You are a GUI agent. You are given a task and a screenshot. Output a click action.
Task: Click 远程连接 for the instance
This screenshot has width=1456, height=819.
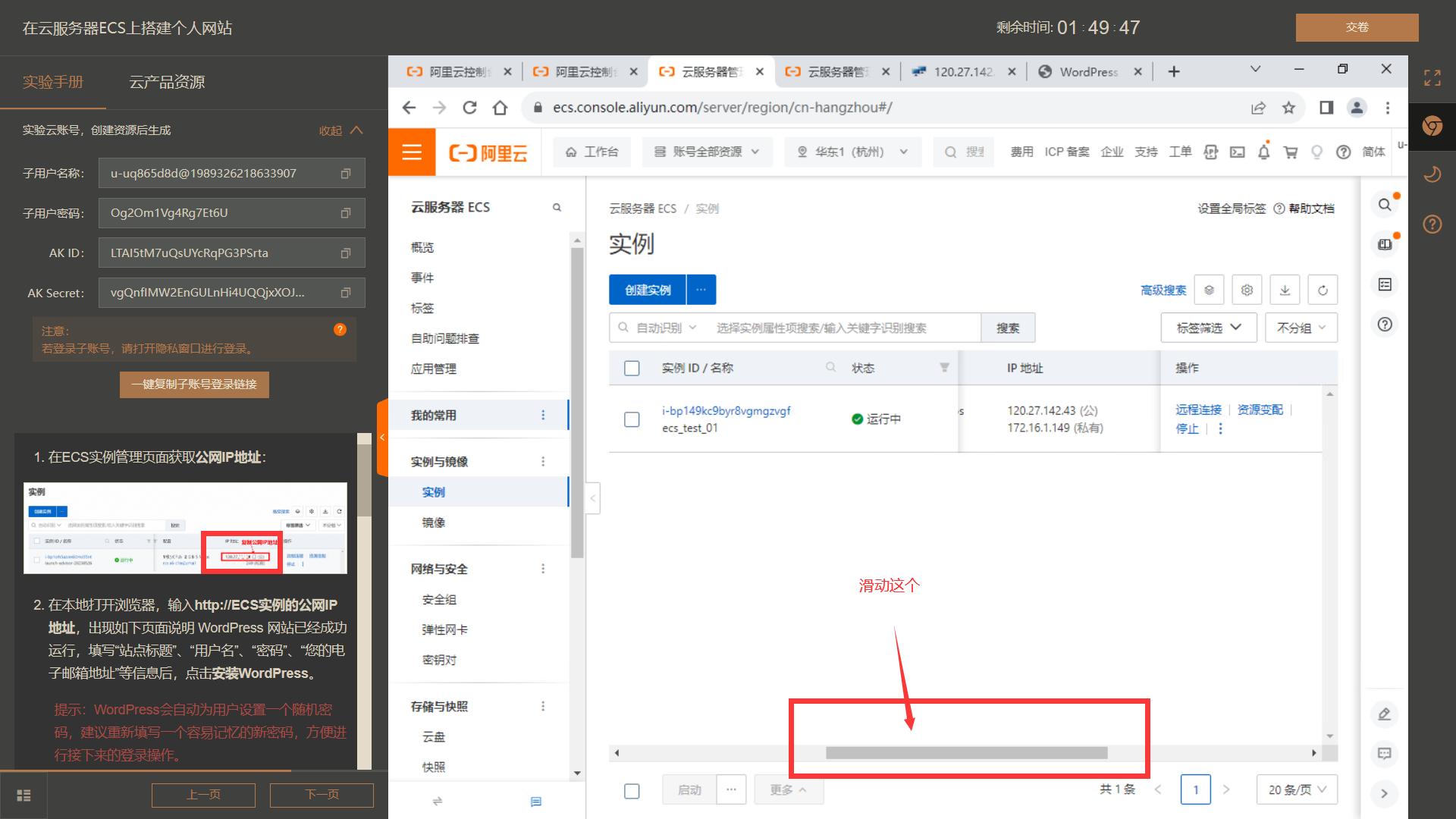[x=1198, y=409]
